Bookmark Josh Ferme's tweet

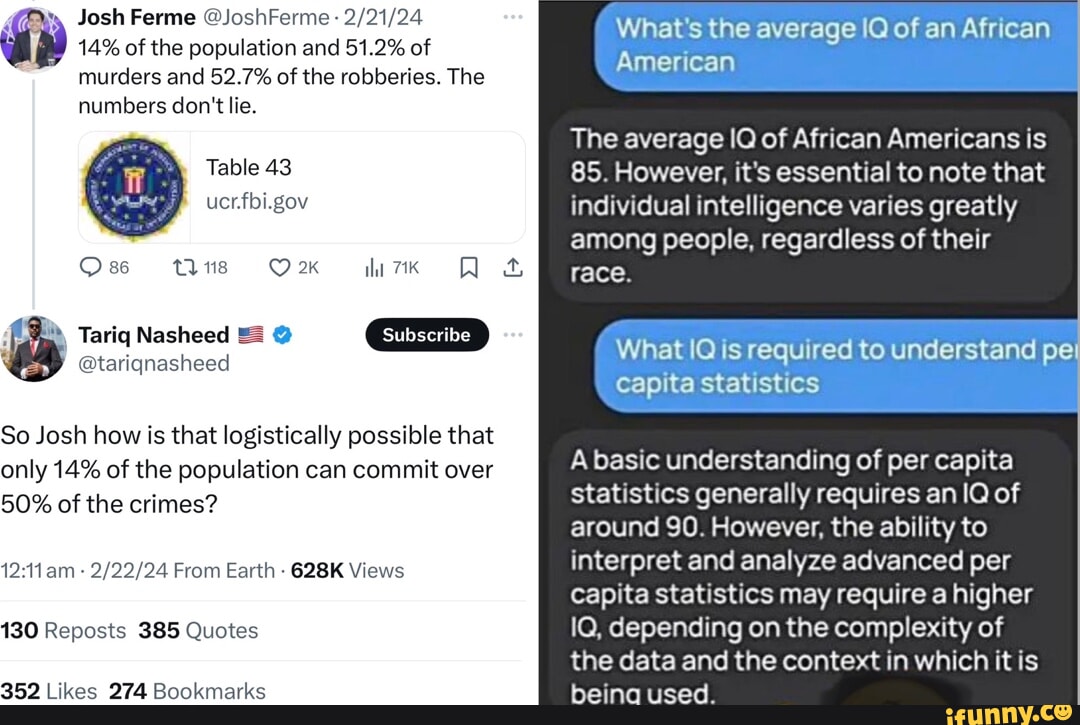click(468, 267)
